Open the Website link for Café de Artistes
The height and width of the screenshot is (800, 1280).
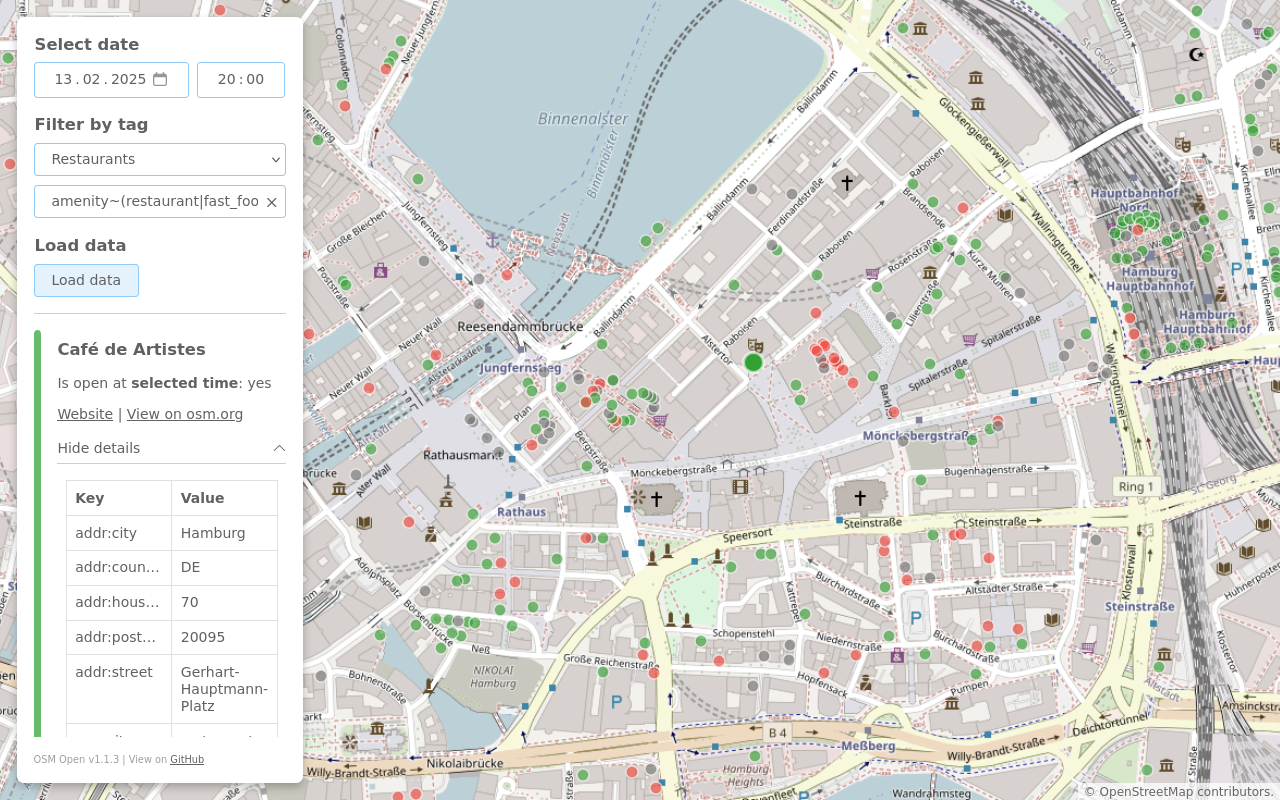pyautogui.click(x=85, y=414)
